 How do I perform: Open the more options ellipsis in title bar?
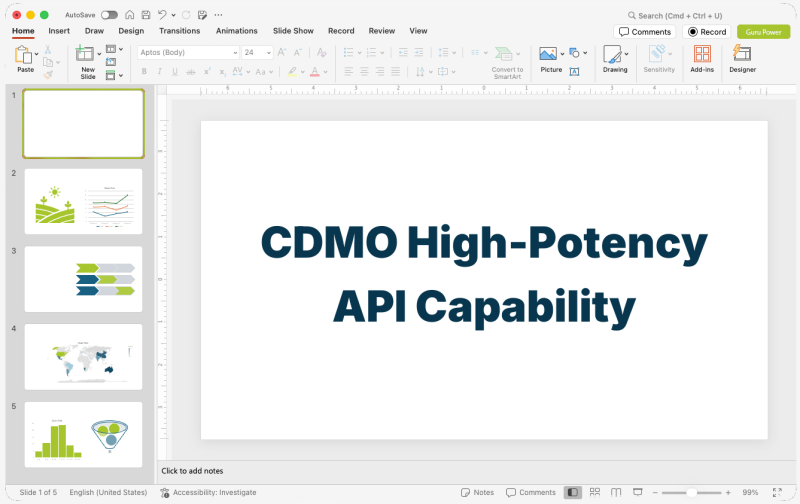218,15
